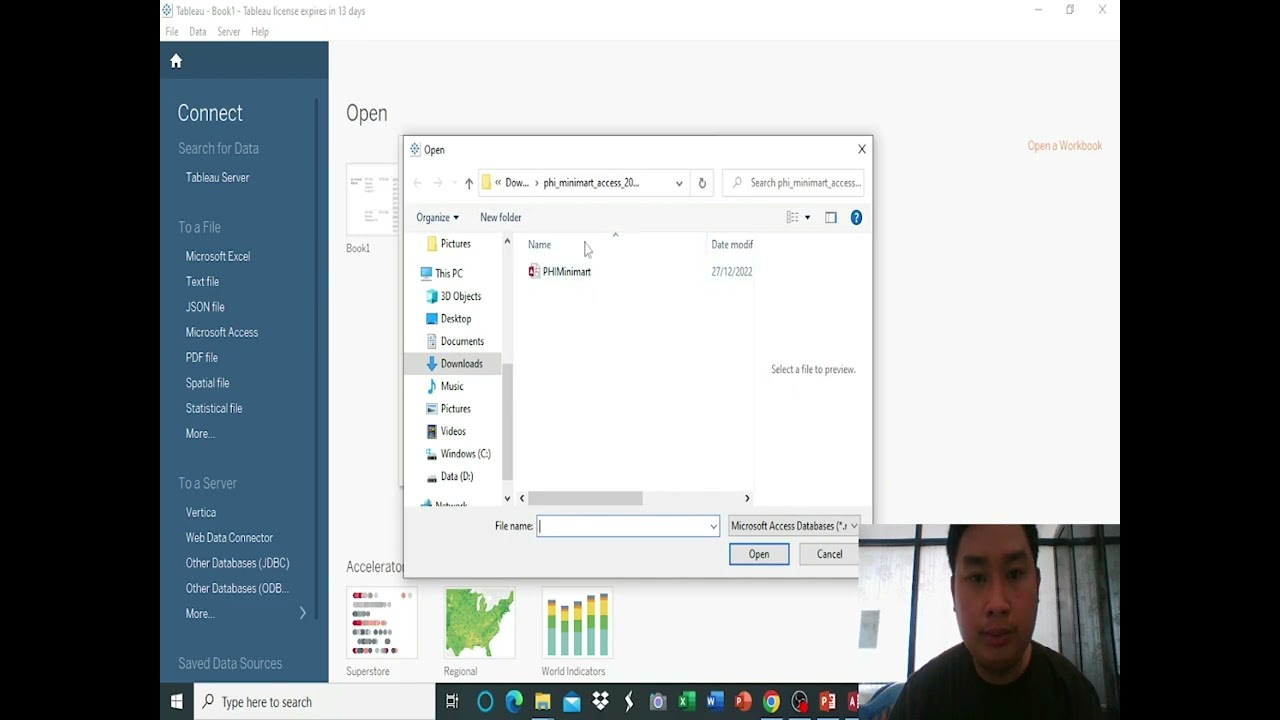
Task: Sort by Date modified column header
Action: coord(732,244)
